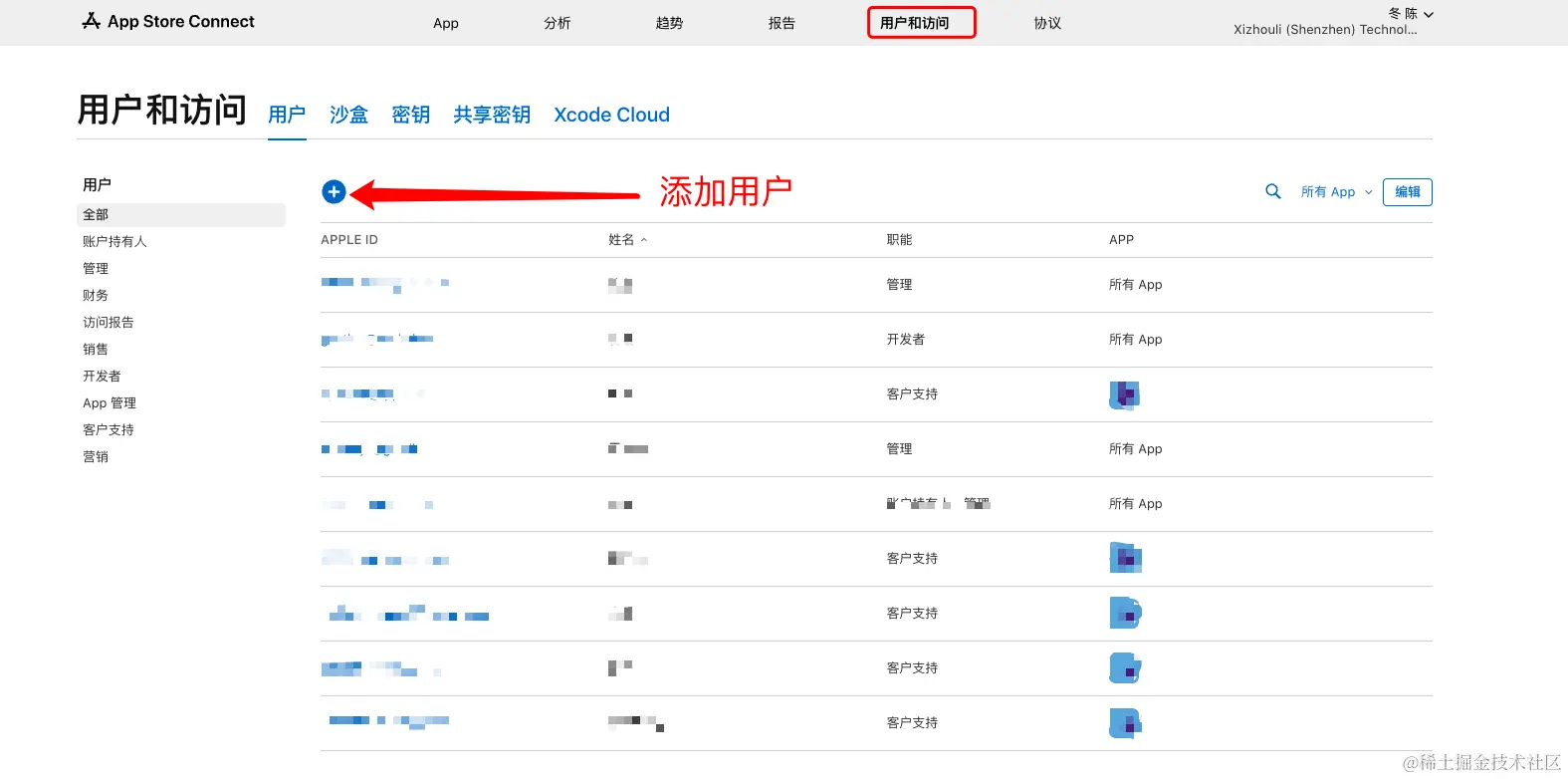Expand the account menu for 冬 陈
This screenshot has width=1568, height=779.
tap(1411, 14)
